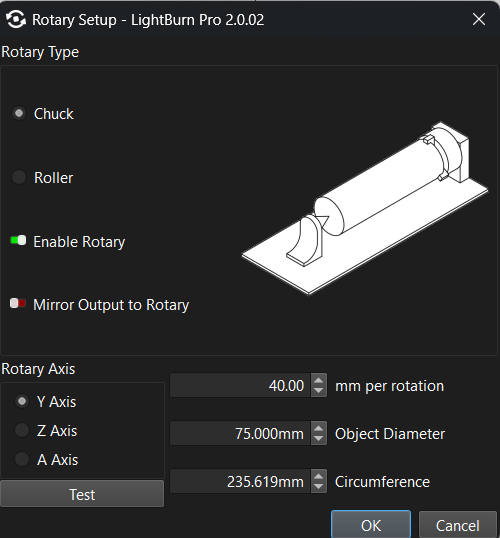Click the Object Diameter input field

[x=241, y=433]
